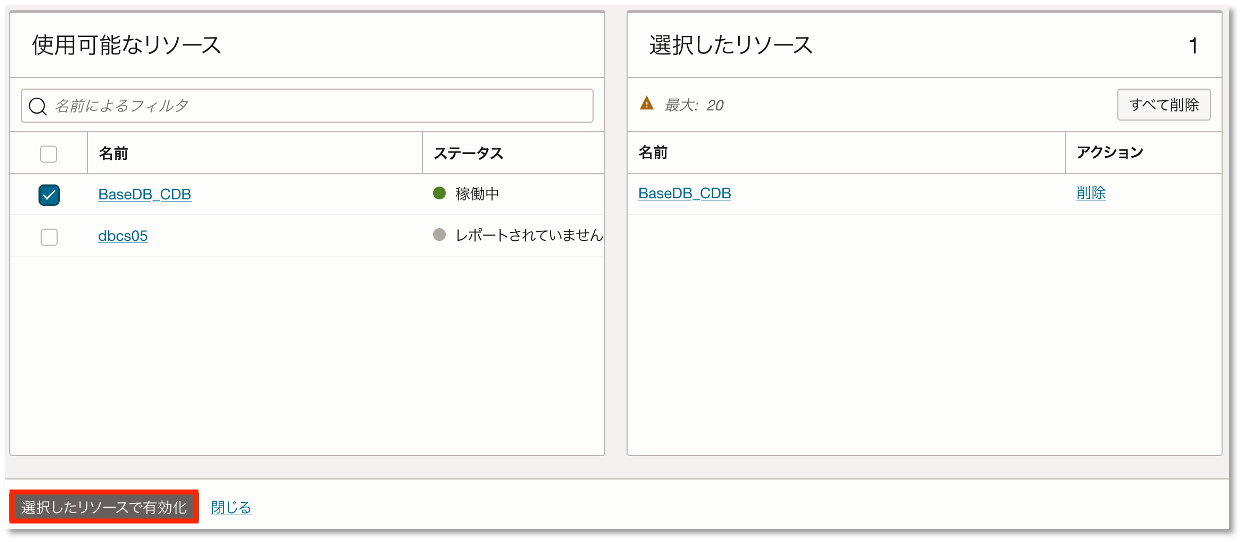The width and height of the screenshot is (1242, 542).
Task: Click the 選択したリソースで有効化 button
Action: 104,507
